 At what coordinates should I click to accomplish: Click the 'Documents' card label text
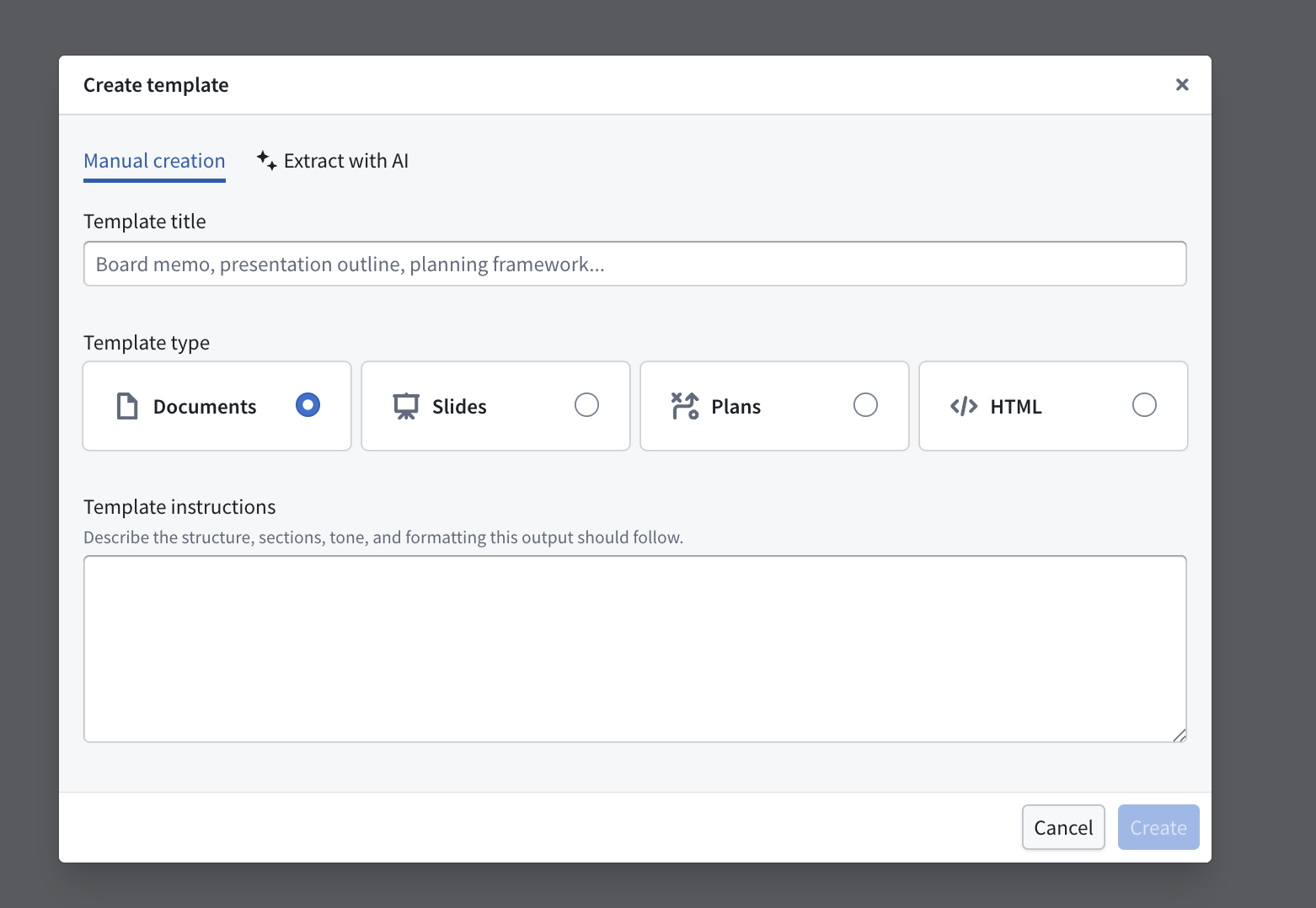click(205, 407)
